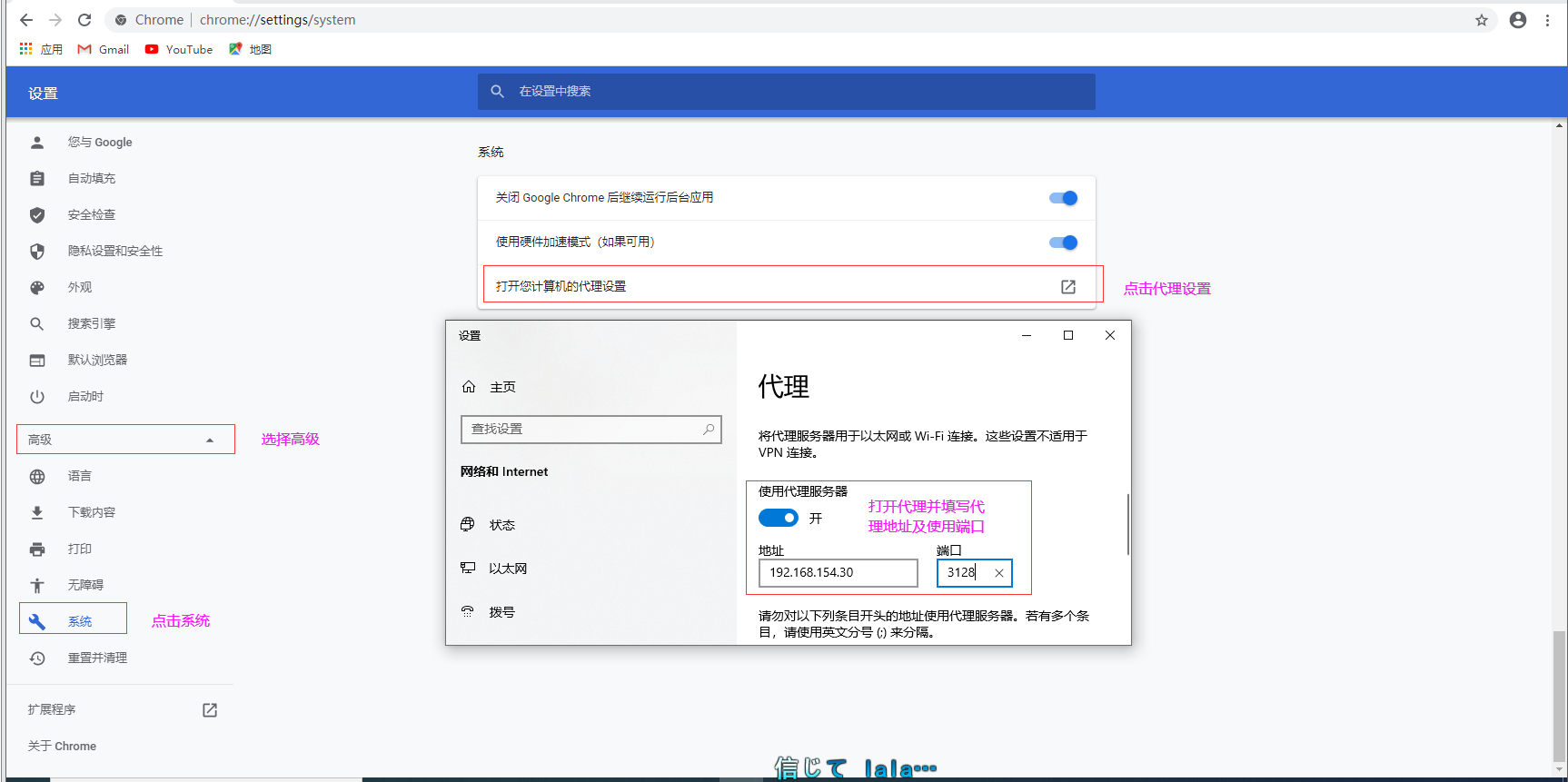The height and width of the screenshot is (782, 1568).
Task: Click 网络和 Internet heading text
Action: click(x=504, y=472)
